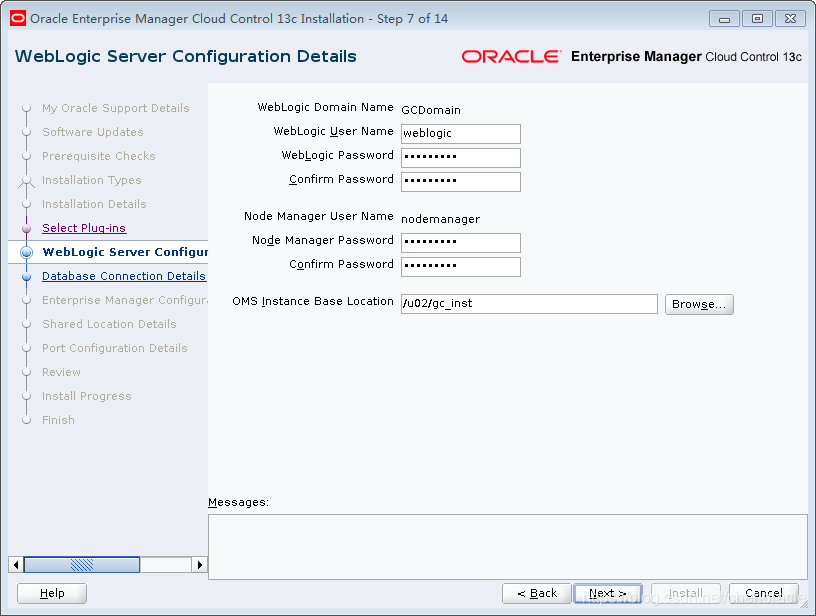Minimize the installer window
The image size is (816, 616).
tap(724, 19)
